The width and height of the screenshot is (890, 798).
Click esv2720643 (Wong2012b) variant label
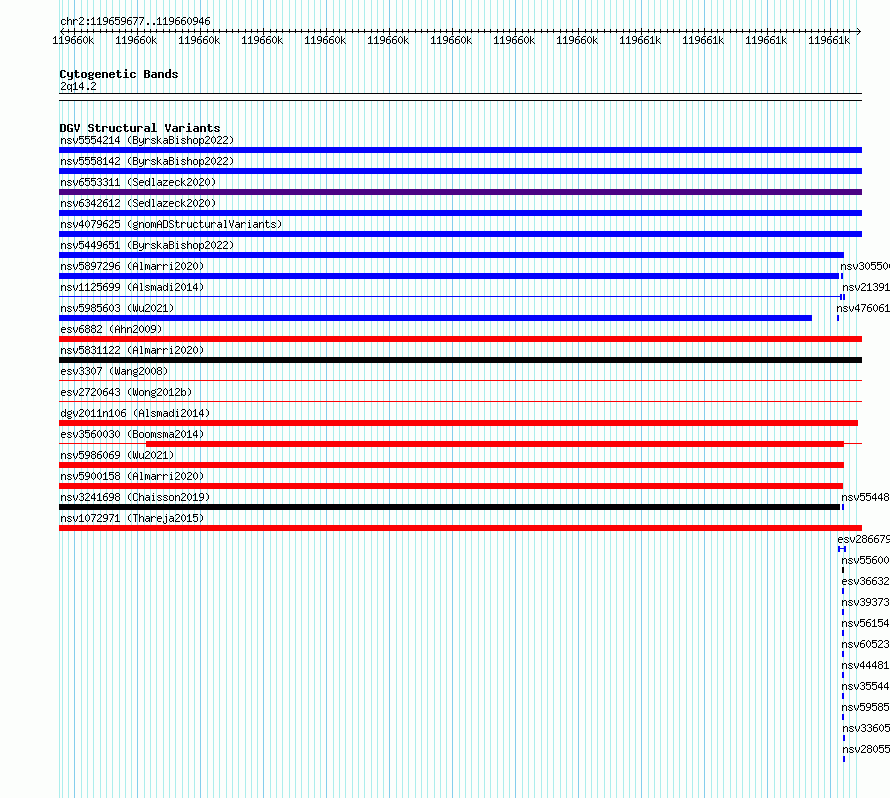click(x=126, y=392)
